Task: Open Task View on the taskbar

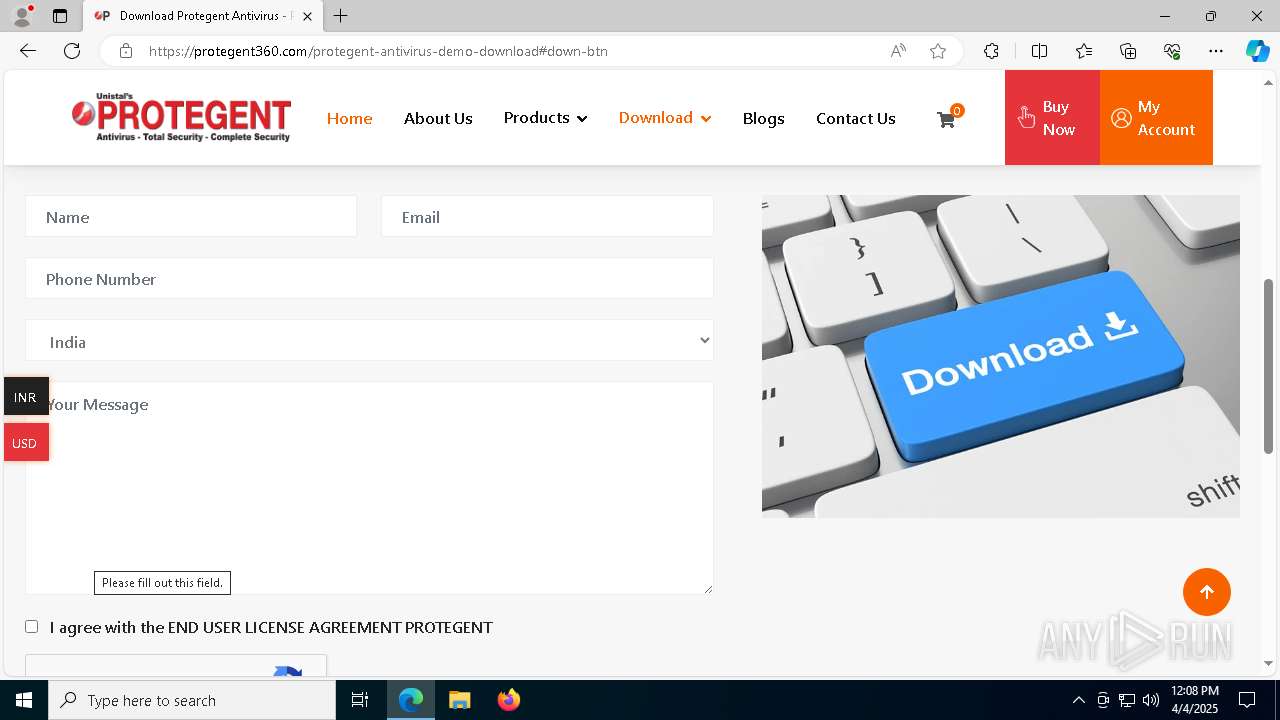Action: (x=360, y=700)
